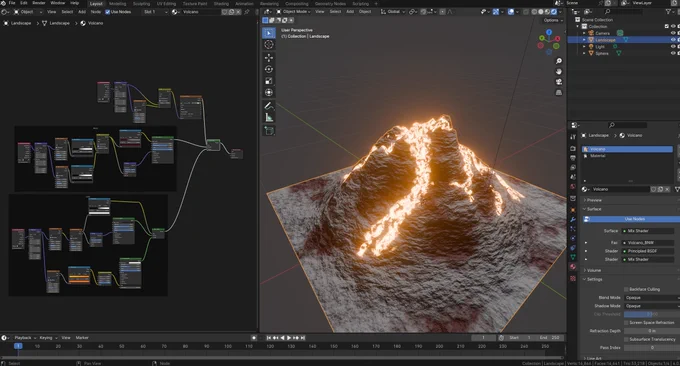This screenshot has height=366, width=680.
Task: Select the Cursor tool in viewport toolbar
Action: [x=269, y=45]
